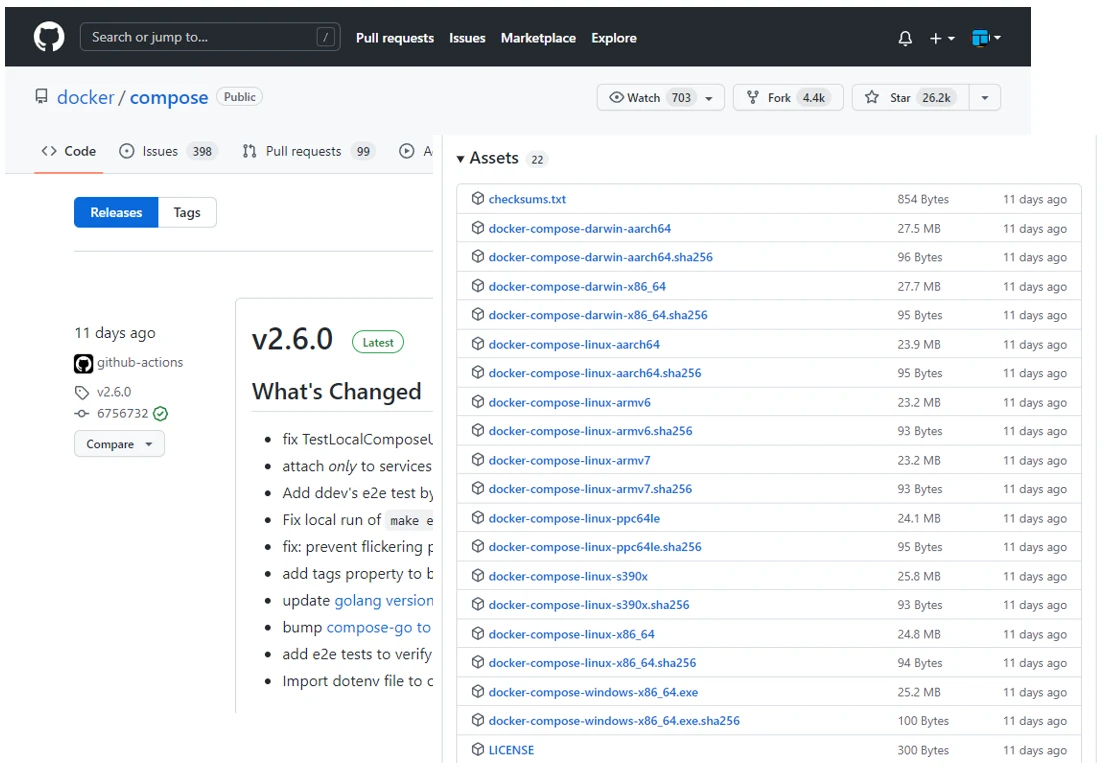Open the star lists dropdown arrow
This screenshot has height=773, width=1105.
tap(984, 98)
